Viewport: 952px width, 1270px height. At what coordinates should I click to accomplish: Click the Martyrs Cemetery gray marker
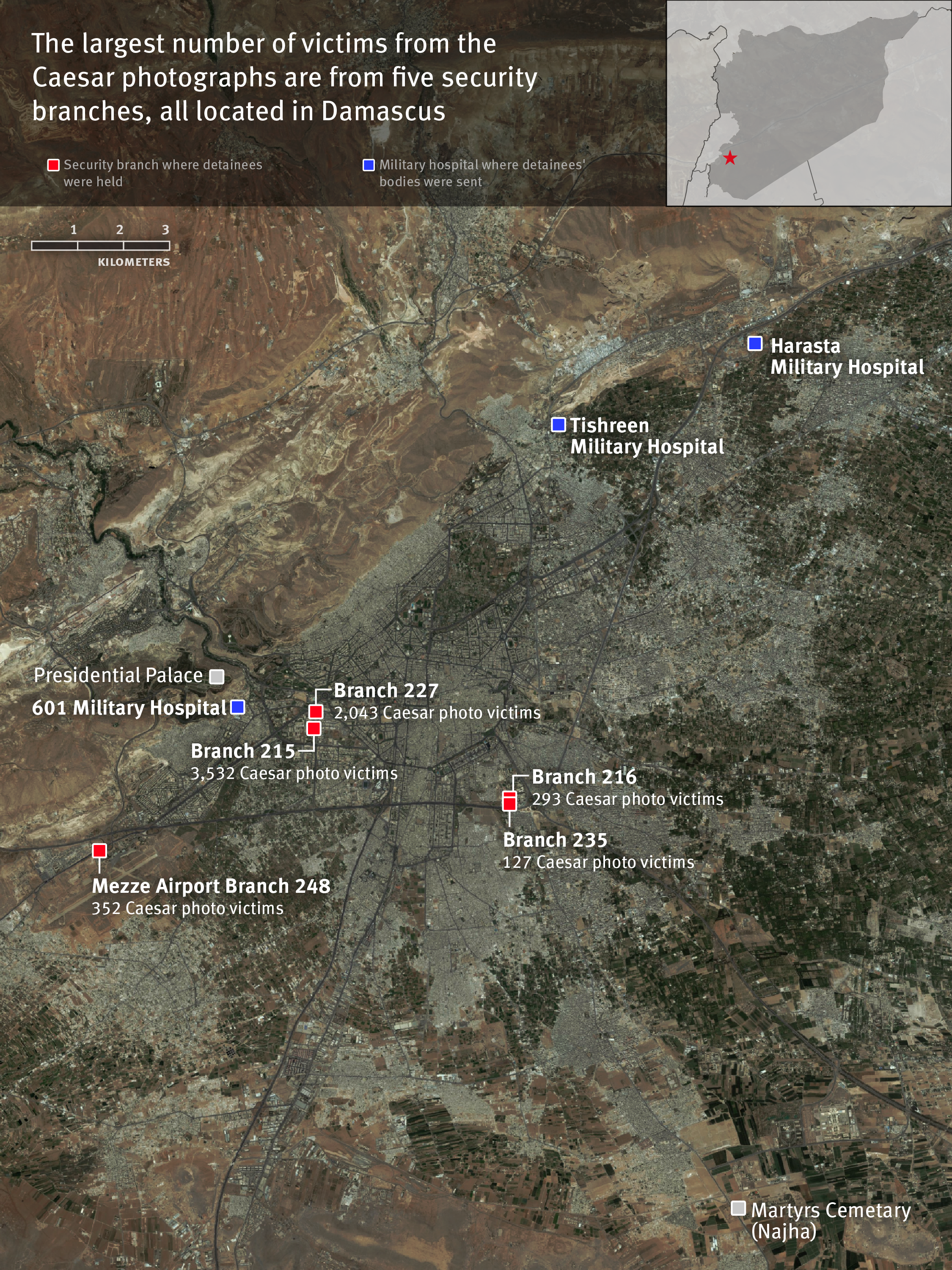(x=738, y=1208)
